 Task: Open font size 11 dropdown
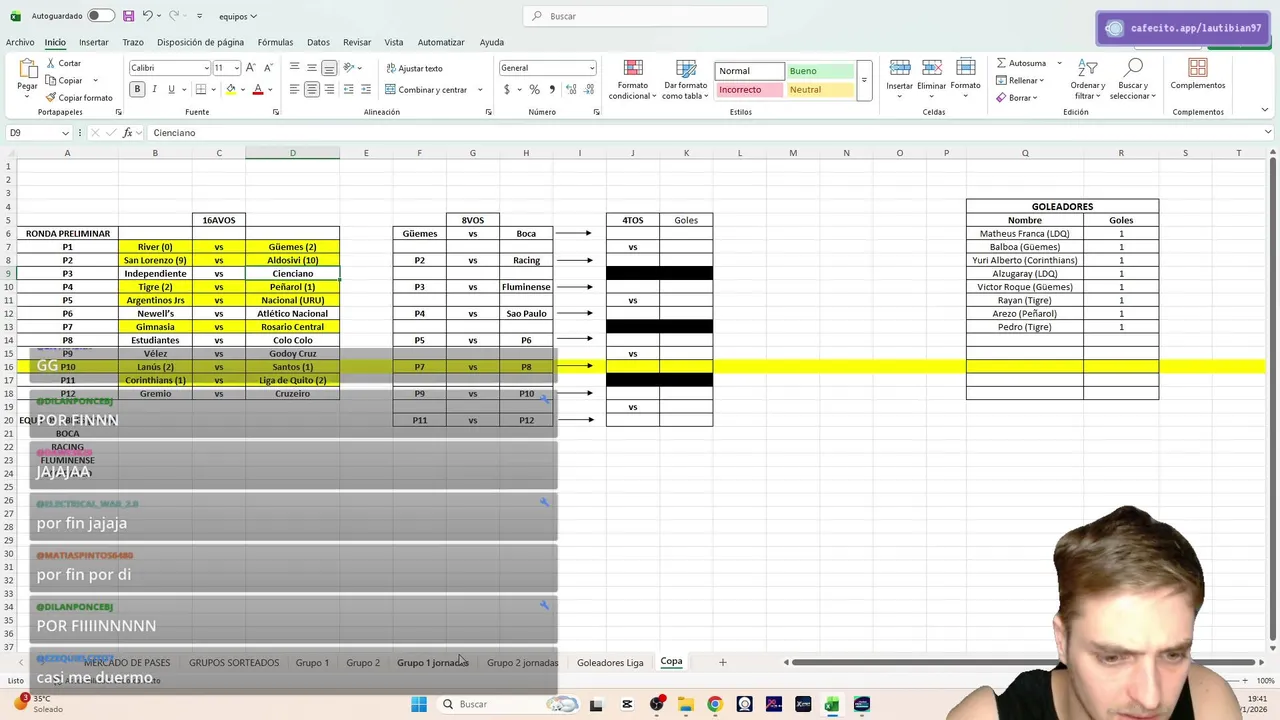(236, 68)
